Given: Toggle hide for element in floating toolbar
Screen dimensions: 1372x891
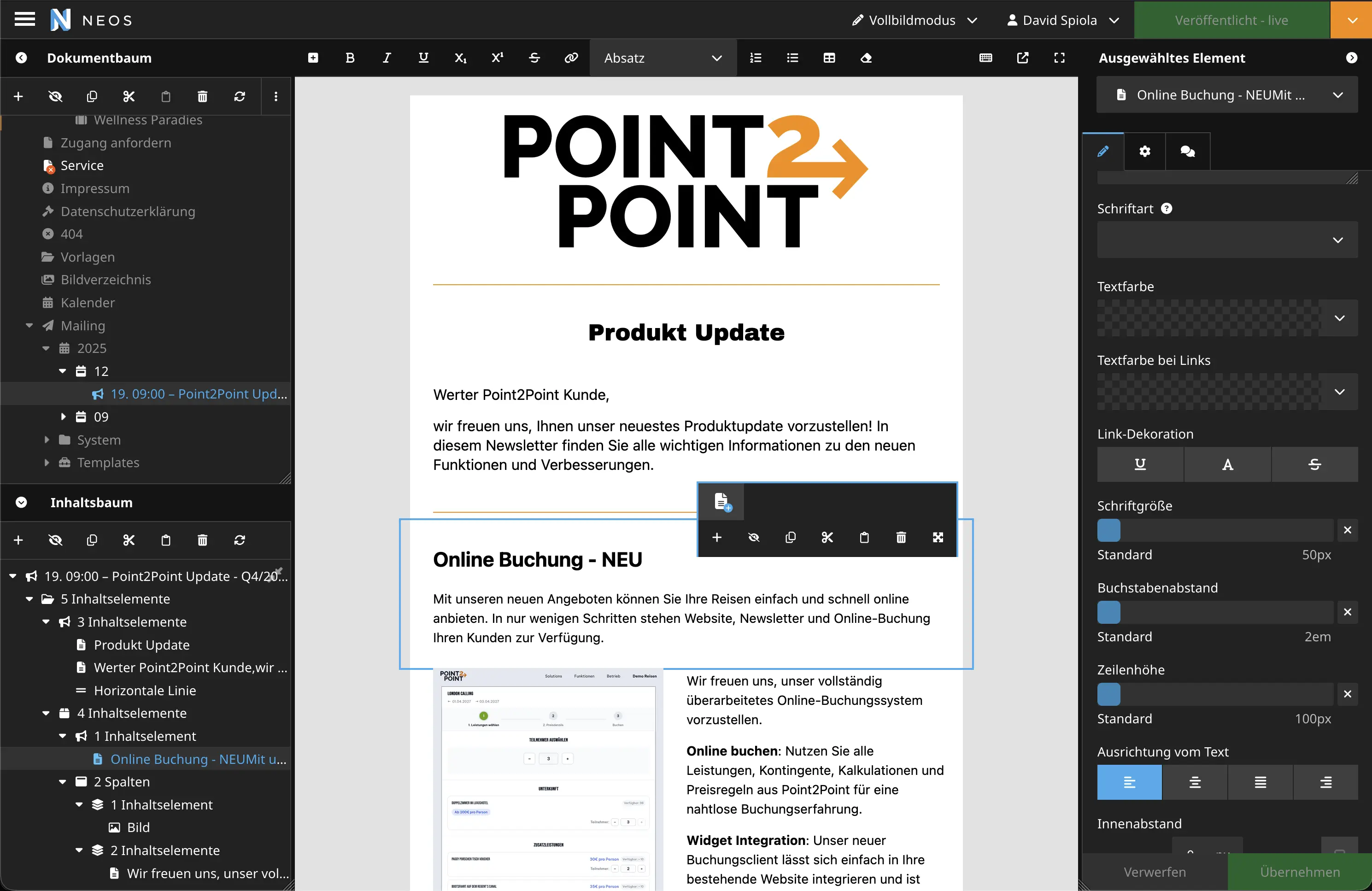Looking at the screenshot, I should (x=753, y=537).
